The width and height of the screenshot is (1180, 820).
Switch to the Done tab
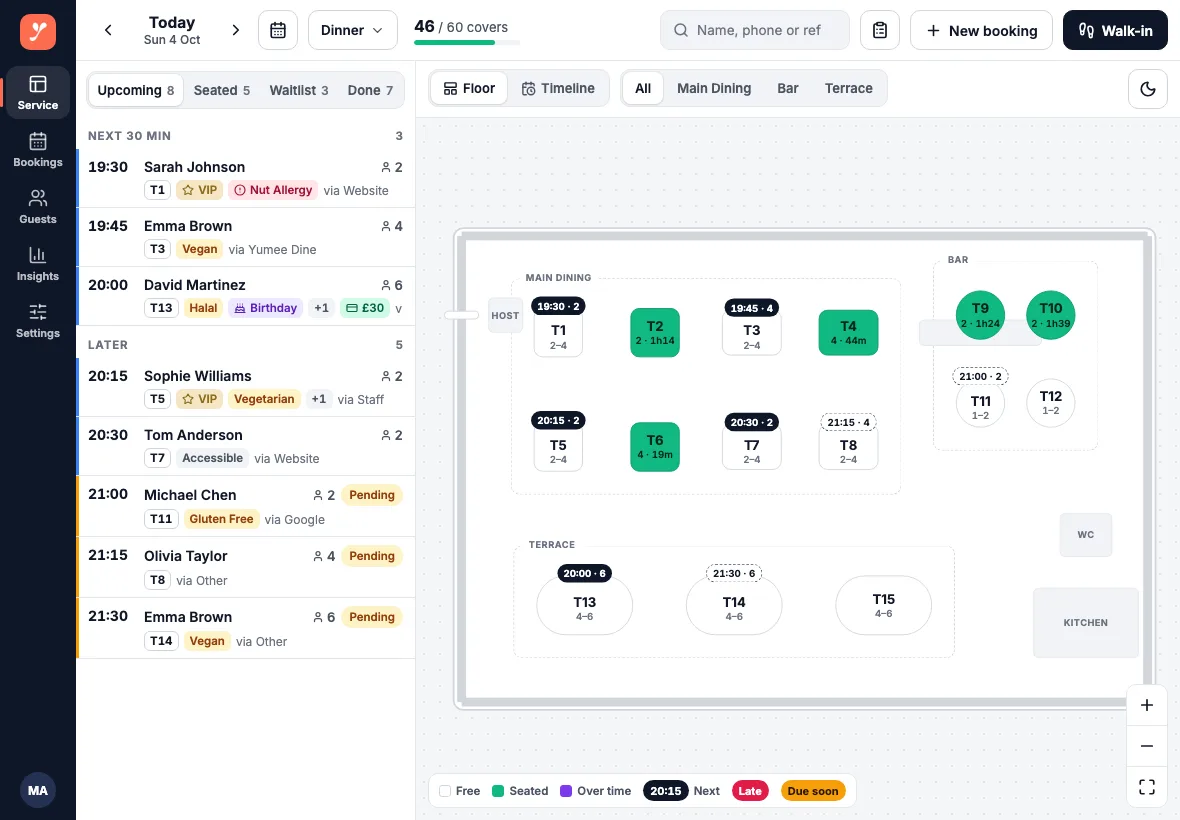[370, 90]
